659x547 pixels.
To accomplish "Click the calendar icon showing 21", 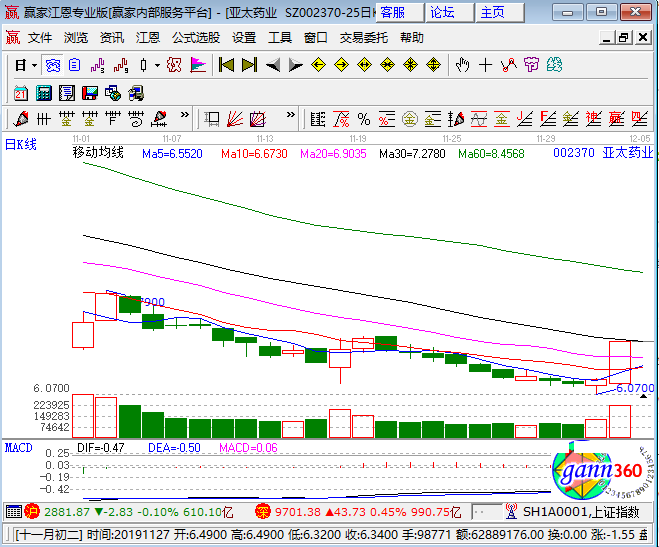I will coord(20,93).
